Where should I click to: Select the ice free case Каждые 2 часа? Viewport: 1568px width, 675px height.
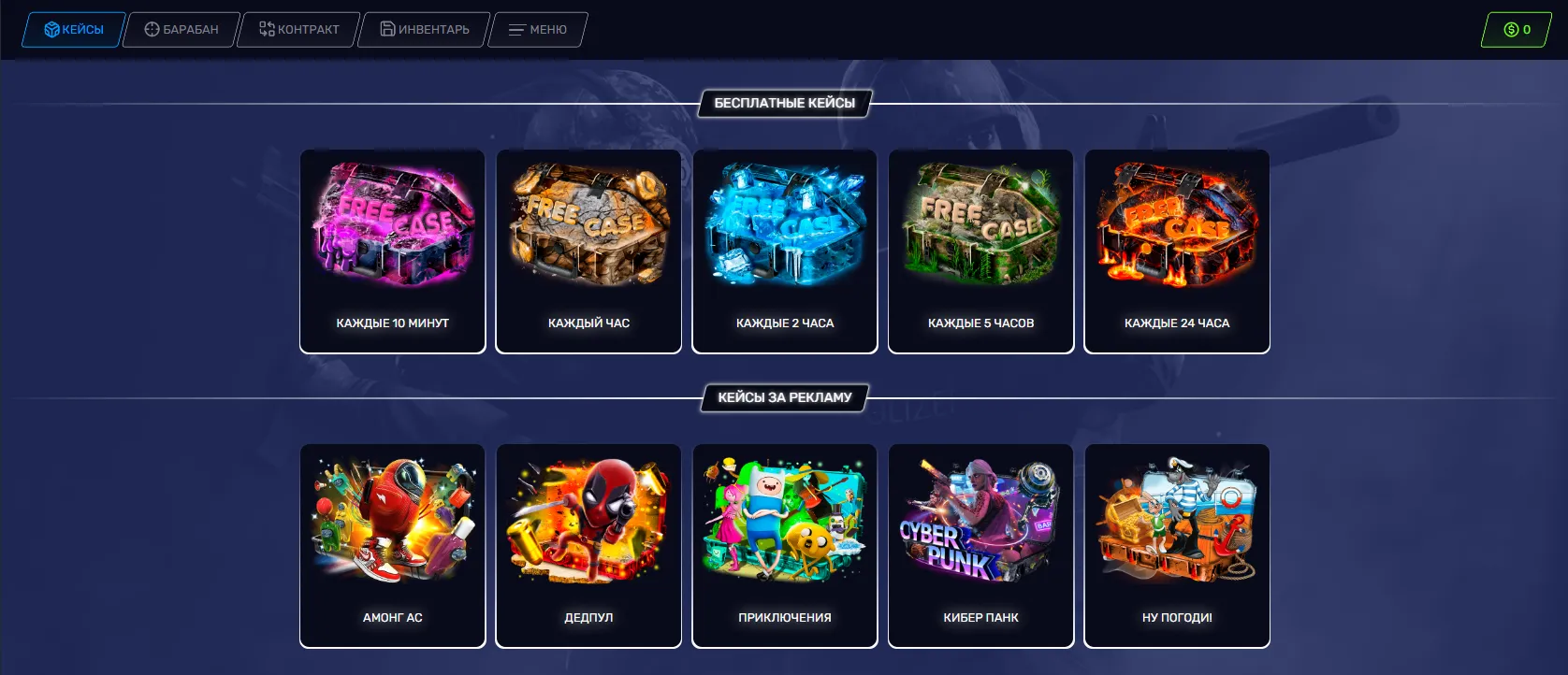point(785,251)
